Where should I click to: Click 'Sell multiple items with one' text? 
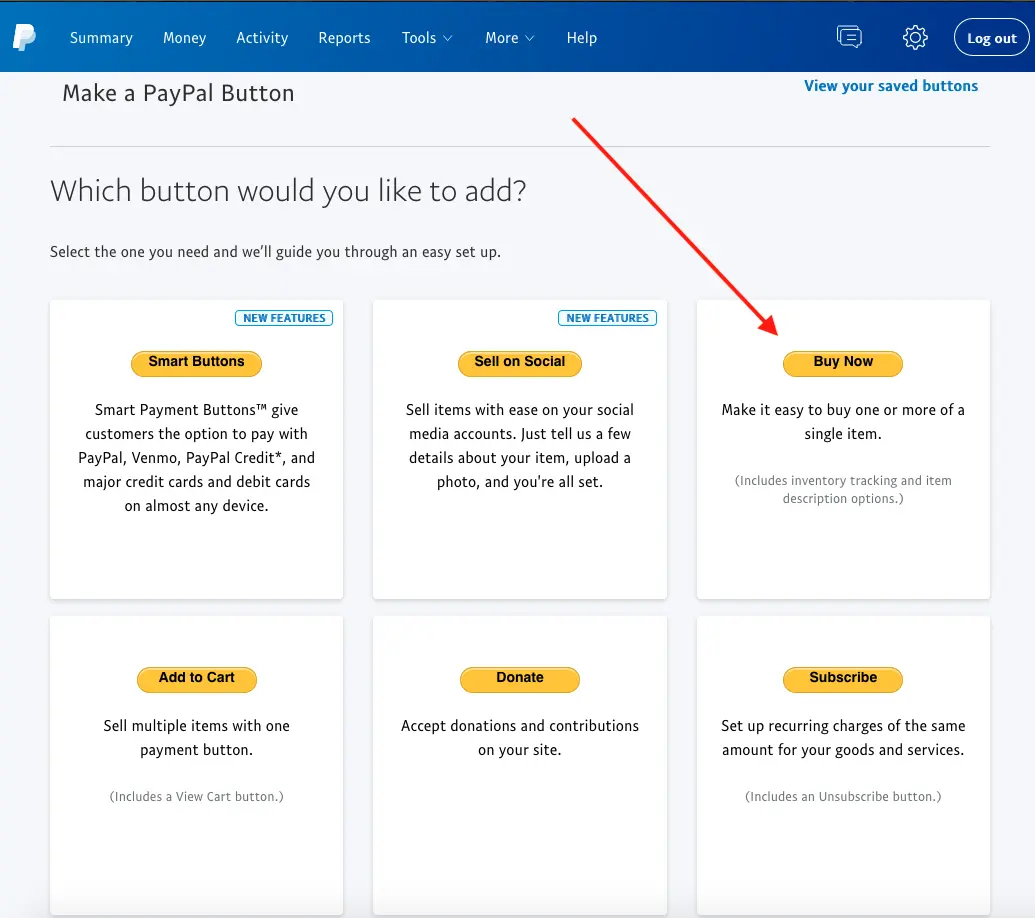coord(196,738)
